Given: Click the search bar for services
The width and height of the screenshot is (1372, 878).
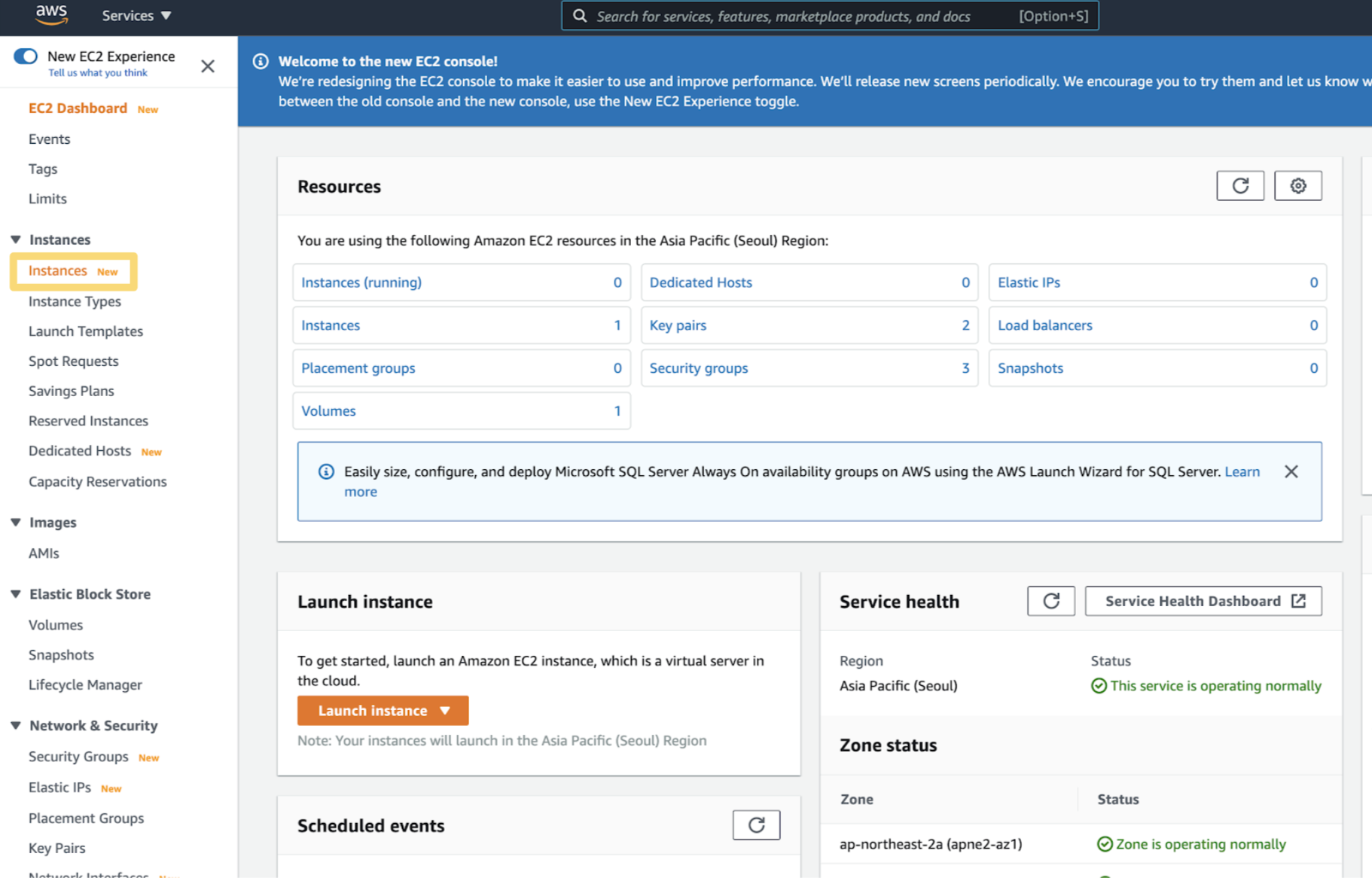Looking at the screenshot, I should [830, 16].
